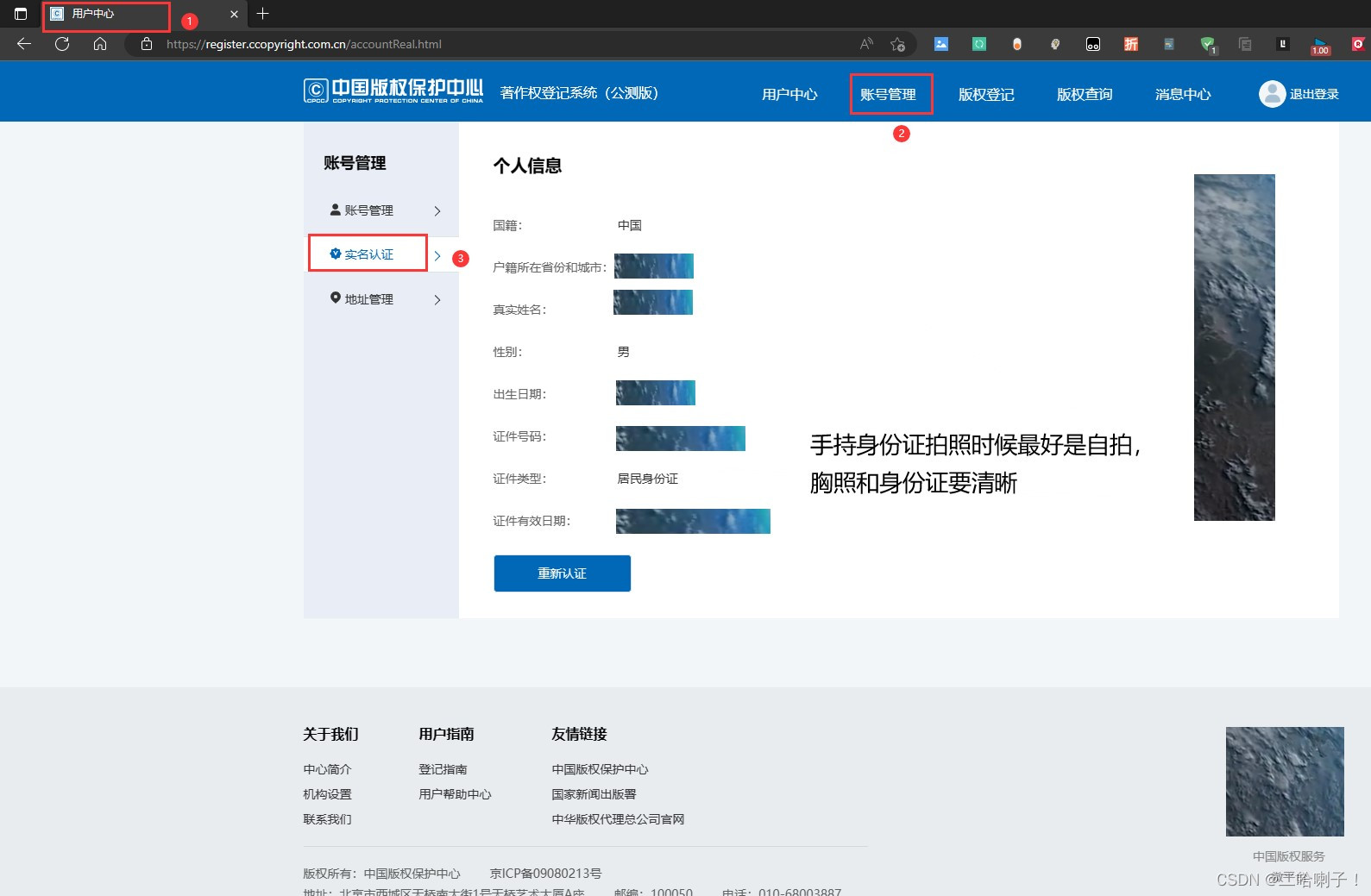
Task: Open 用户帮助中心 footer link
Action: click(x=455, y=794)
